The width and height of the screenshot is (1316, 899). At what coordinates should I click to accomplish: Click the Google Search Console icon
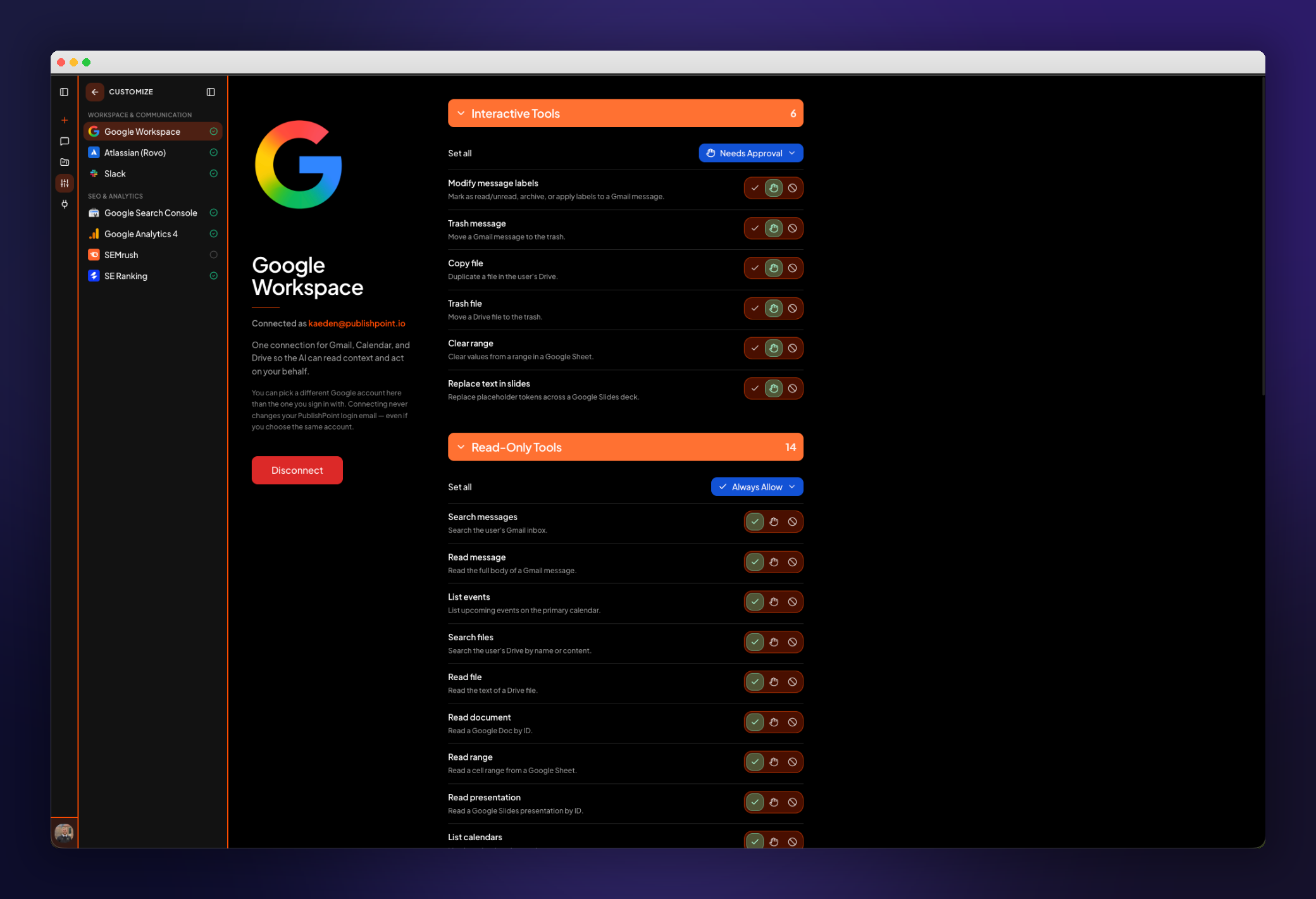(x=94, y=213)
